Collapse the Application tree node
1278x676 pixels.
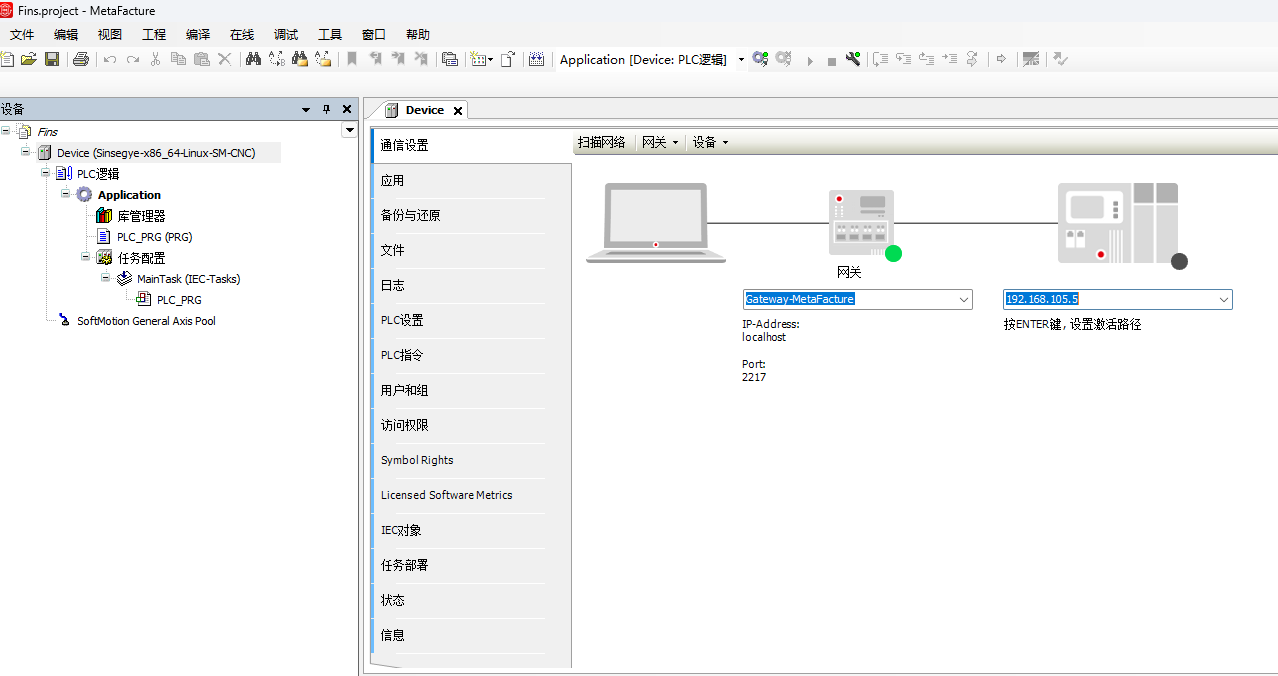[66, 194]
